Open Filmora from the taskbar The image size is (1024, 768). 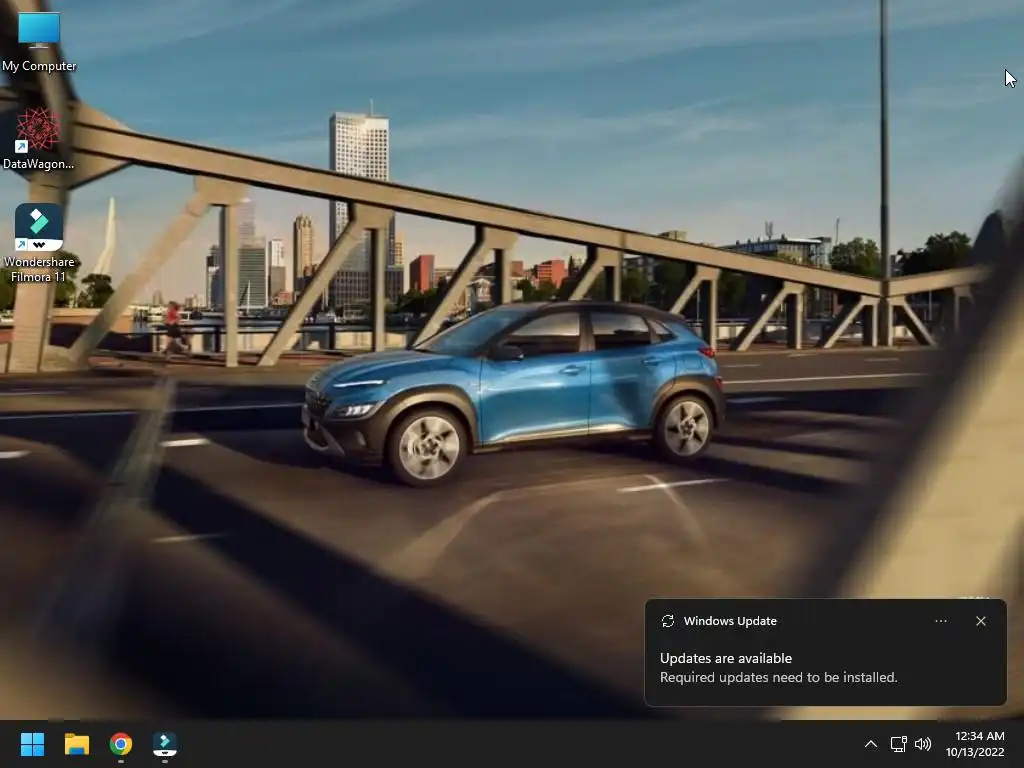click(165, 744)
